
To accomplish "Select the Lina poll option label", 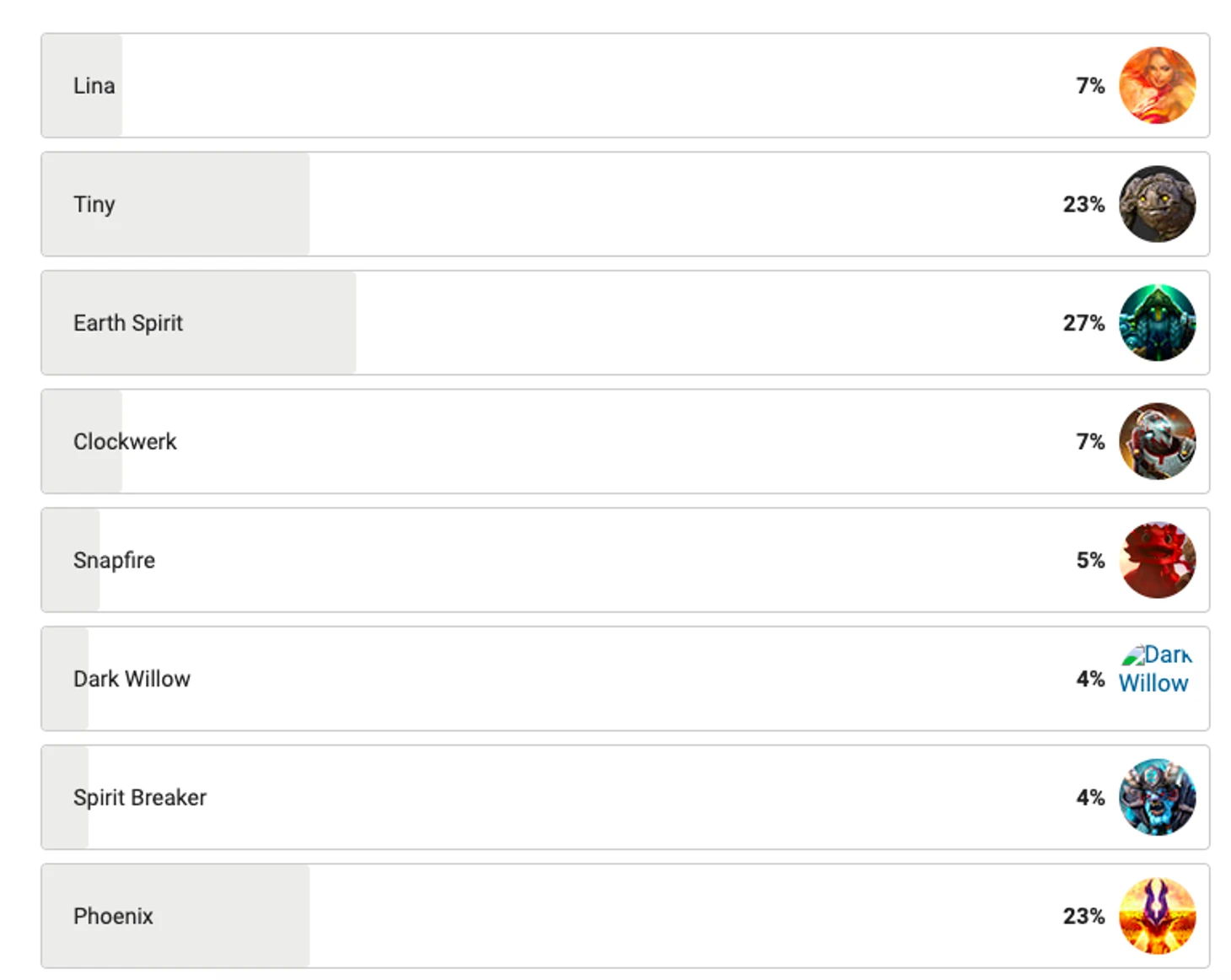I will pyautogui.click(x=94, y=86).
